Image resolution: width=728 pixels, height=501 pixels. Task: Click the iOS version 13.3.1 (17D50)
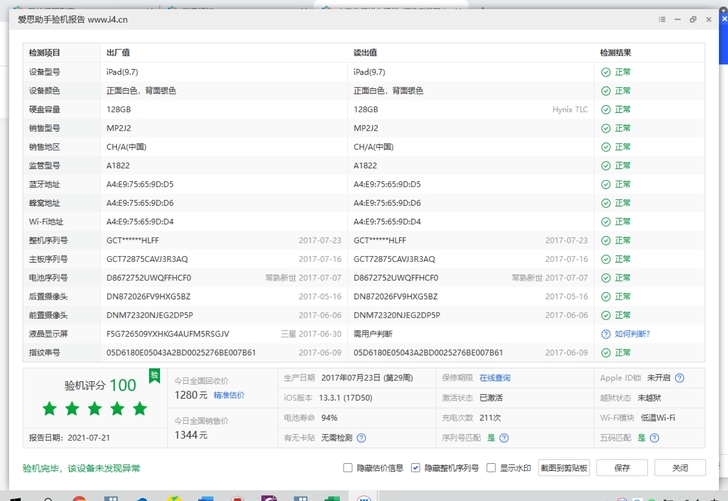[345, 398]
